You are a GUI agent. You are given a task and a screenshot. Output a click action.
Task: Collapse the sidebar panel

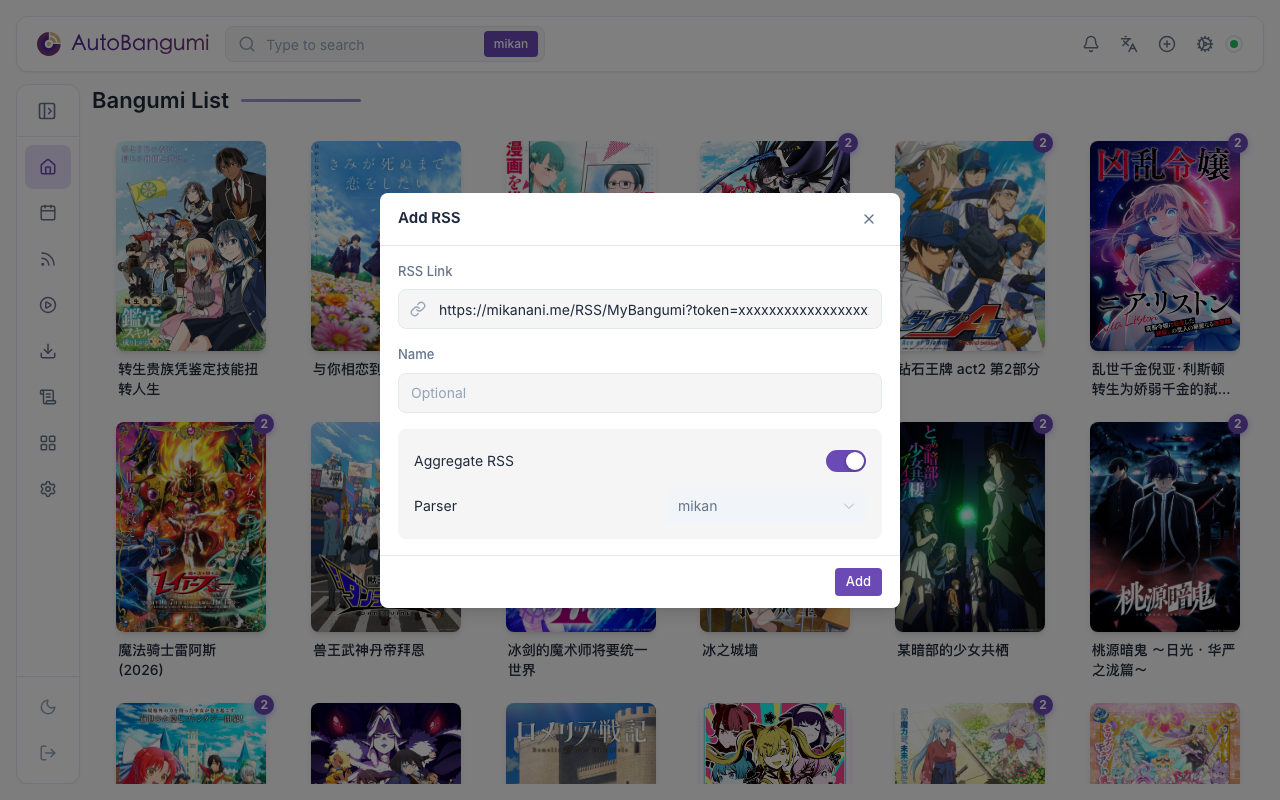47,111
